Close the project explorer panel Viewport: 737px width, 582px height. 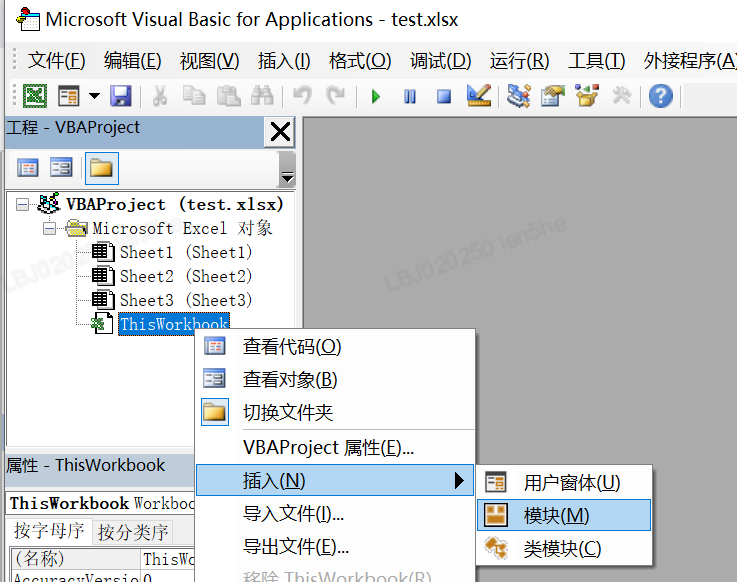point(280,132)
